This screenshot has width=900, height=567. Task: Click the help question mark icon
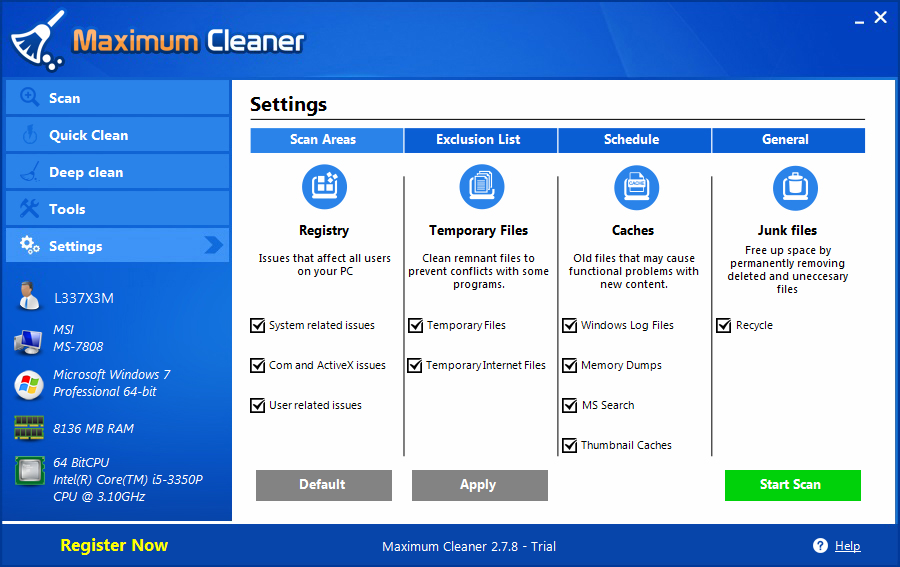[820, 545]
